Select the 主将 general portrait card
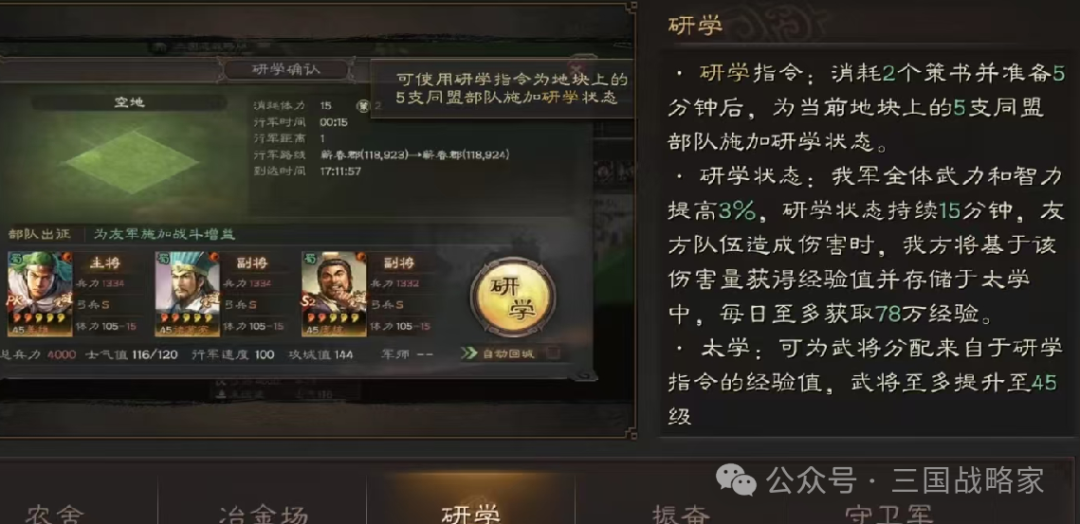The height and width of the screenshot is (524, 1080). point(40,294)
